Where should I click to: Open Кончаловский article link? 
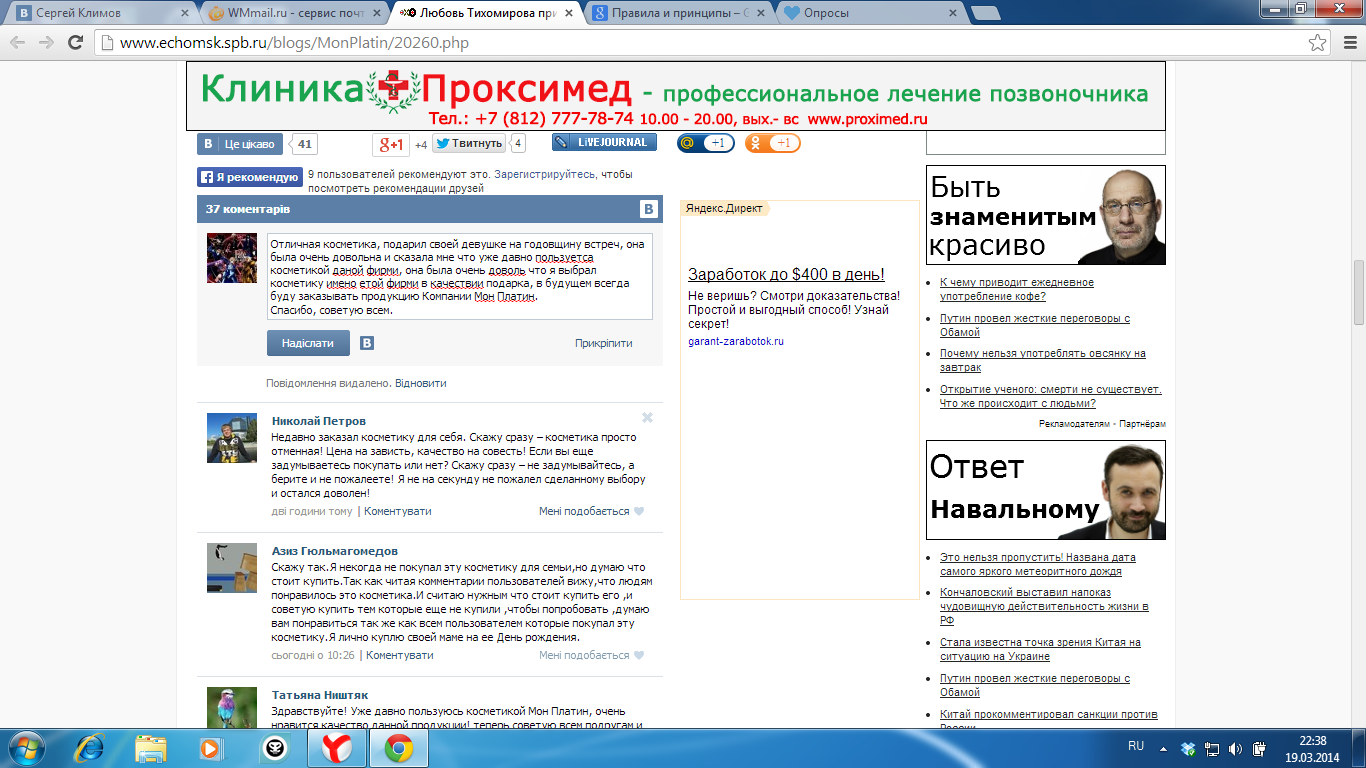pos(1044,606)
